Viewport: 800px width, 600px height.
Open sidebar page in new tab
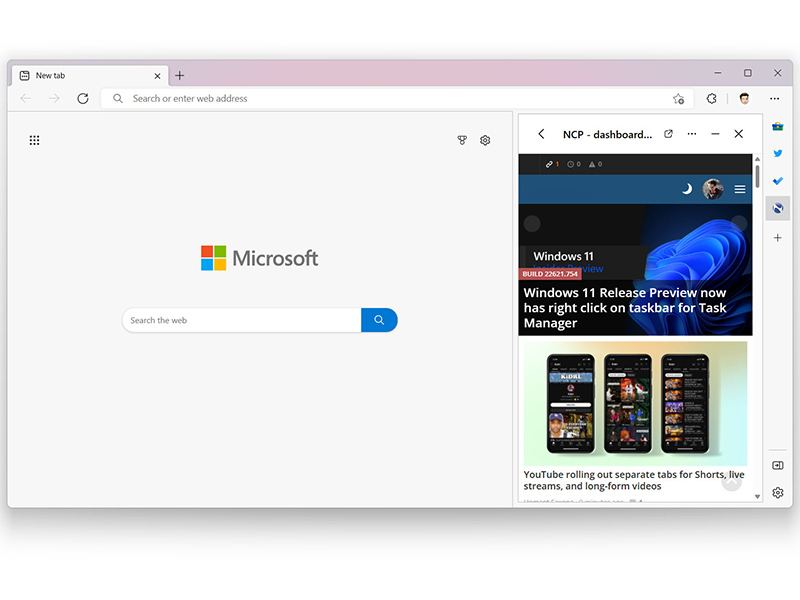(x=668, y=134)
